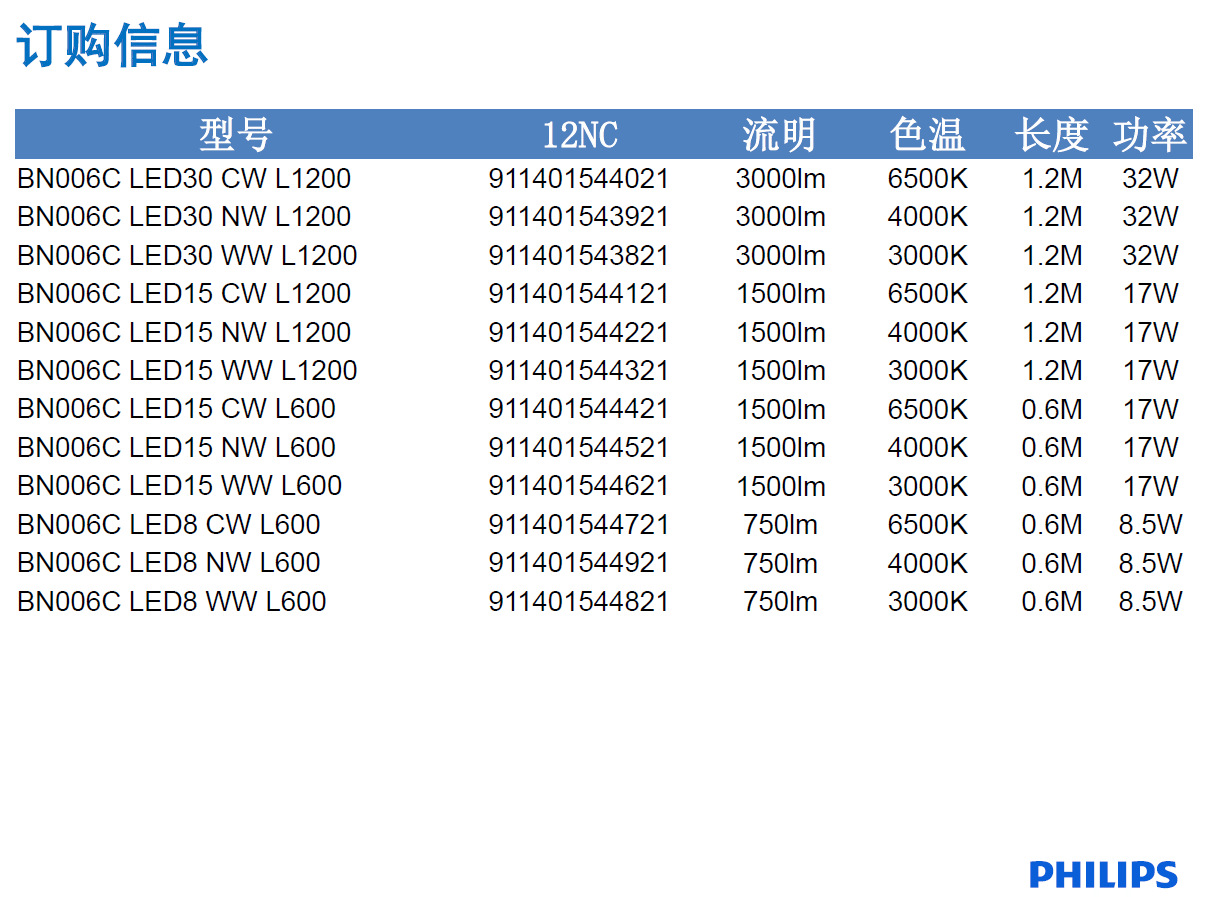Image resolution: width=1223 pixels, height=897 pixels.
Task: Click the 订购信息 title heading
Action: [x=112, y=46]
